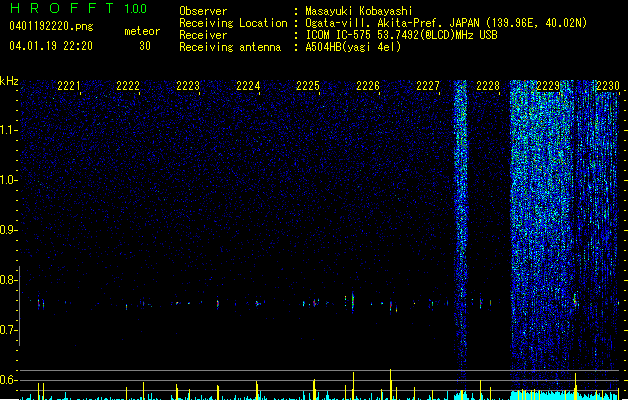Click the 1.1 frequency axis label
The height and width of the screenshot is (400, 629).
8,130
